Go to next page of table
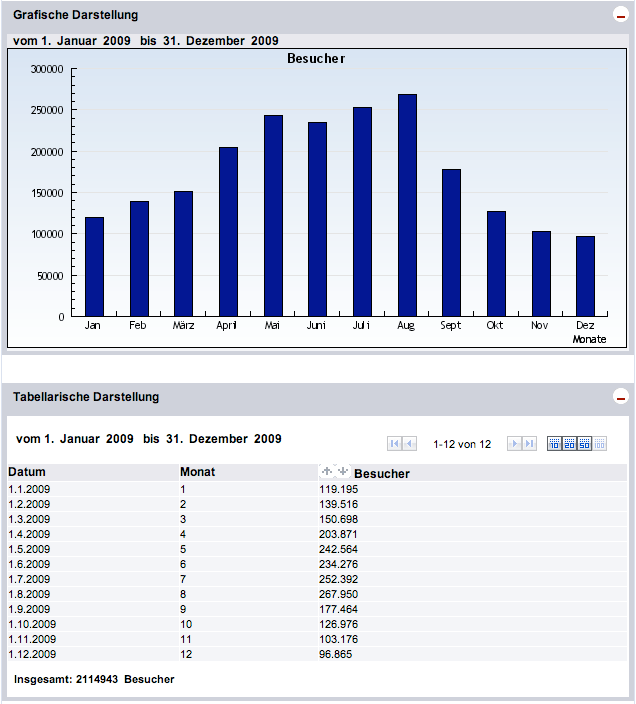636x704 pixels. pos(514,444)
